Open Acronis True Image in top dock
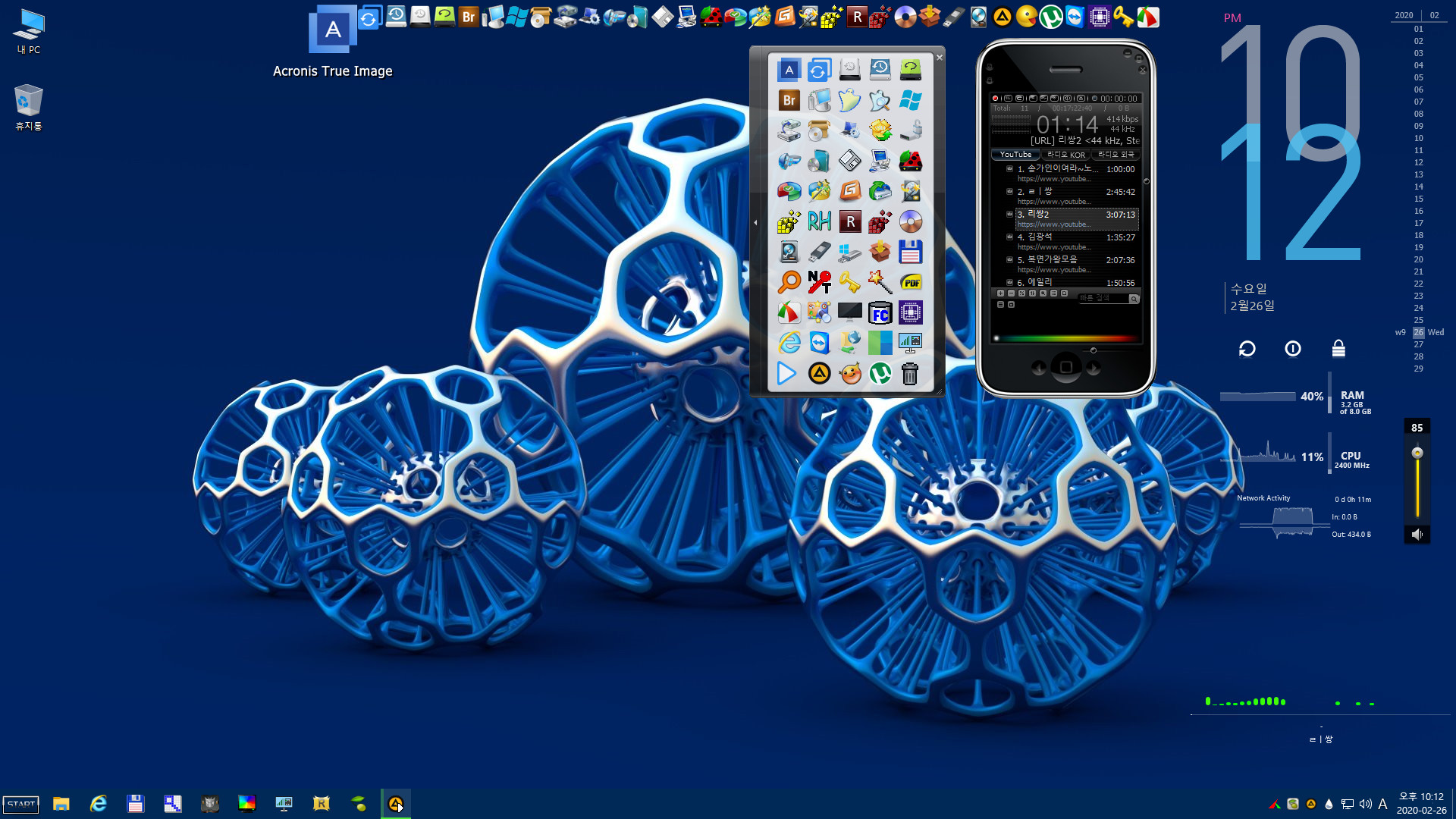The height and width of the screenshot is (819, 1456). [x=333, y=29]
